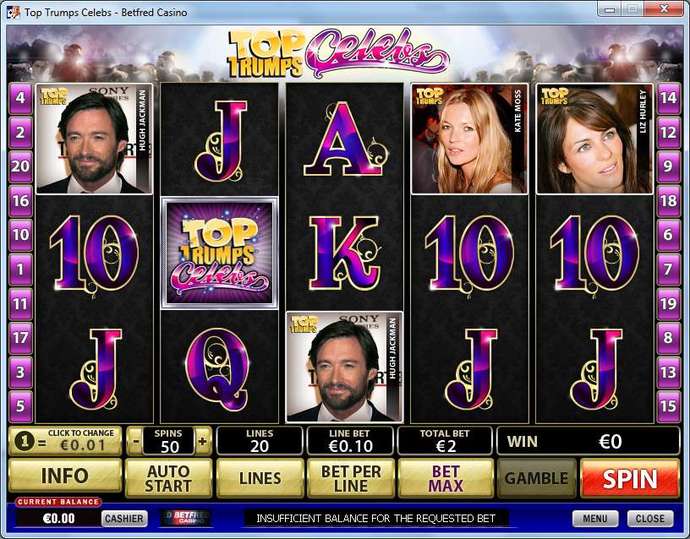Screen dimensions: 690x539
Task: Open the Menu button
Action: coord(595,519)
